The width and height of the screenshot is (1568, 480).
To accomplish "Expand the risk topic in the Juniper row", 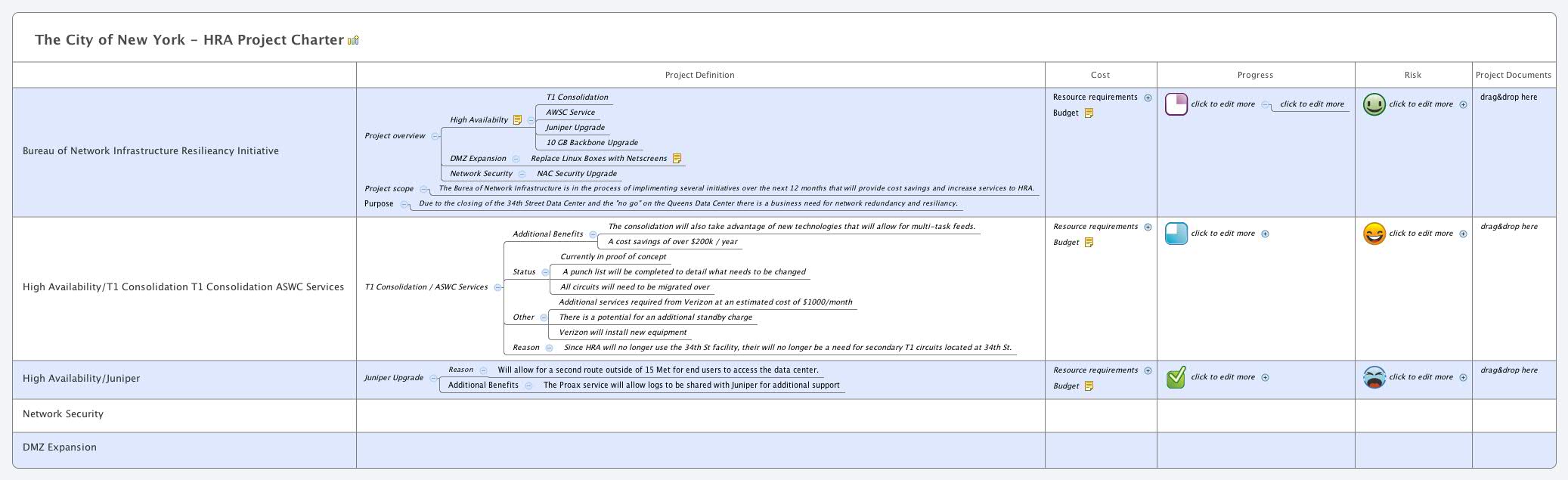I will click(1463, 377).
